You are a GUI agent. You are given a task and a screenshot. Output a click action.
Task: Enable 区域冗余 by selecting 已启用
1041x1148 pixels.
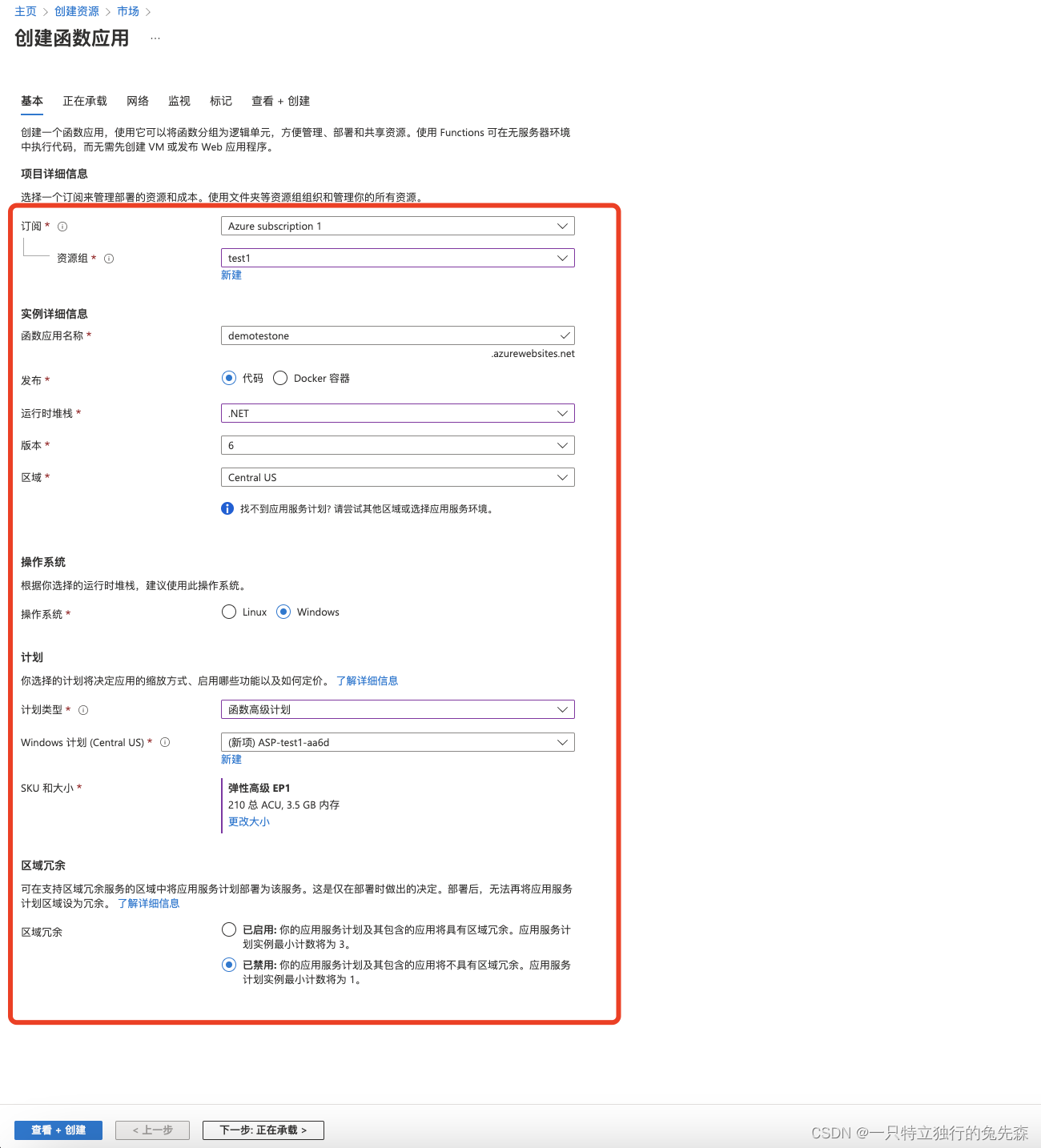[228, 929]
